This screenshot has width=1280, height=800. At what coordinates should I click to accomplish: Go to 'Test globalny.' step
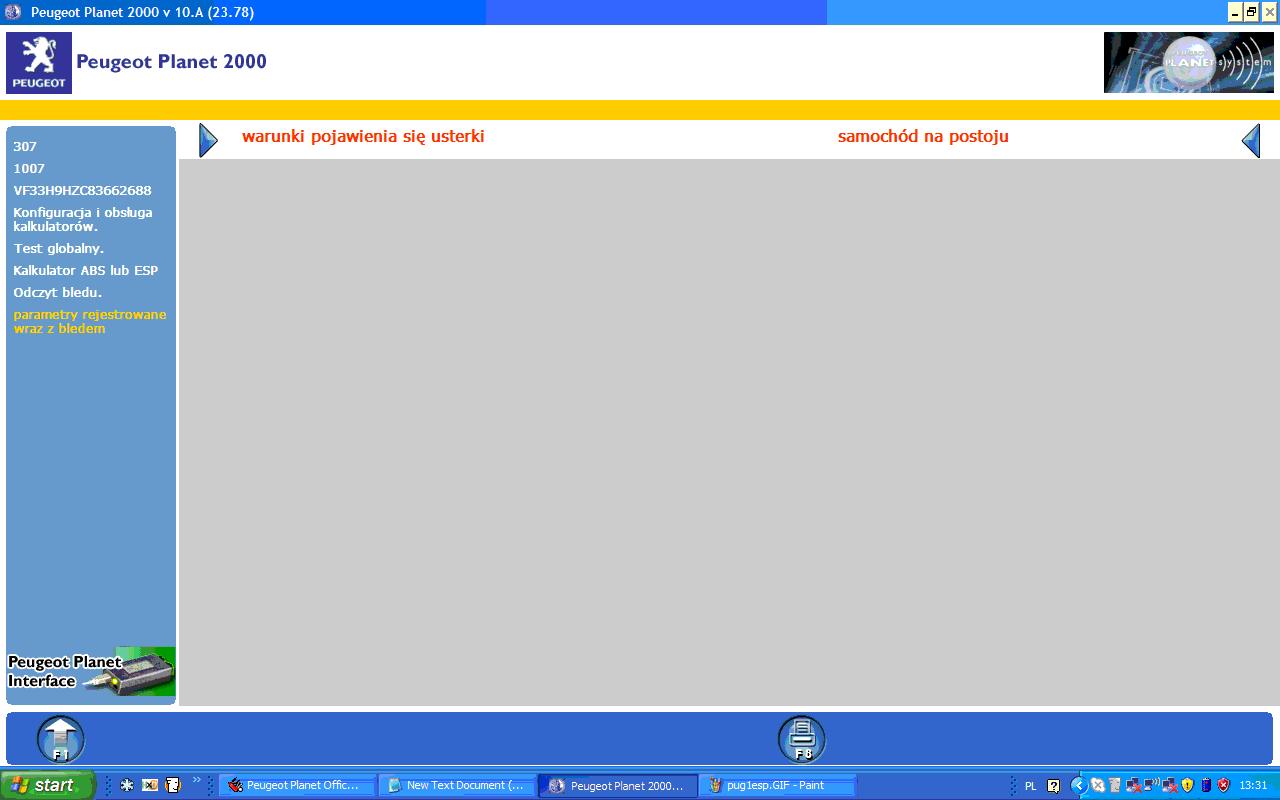pos(59,248)
